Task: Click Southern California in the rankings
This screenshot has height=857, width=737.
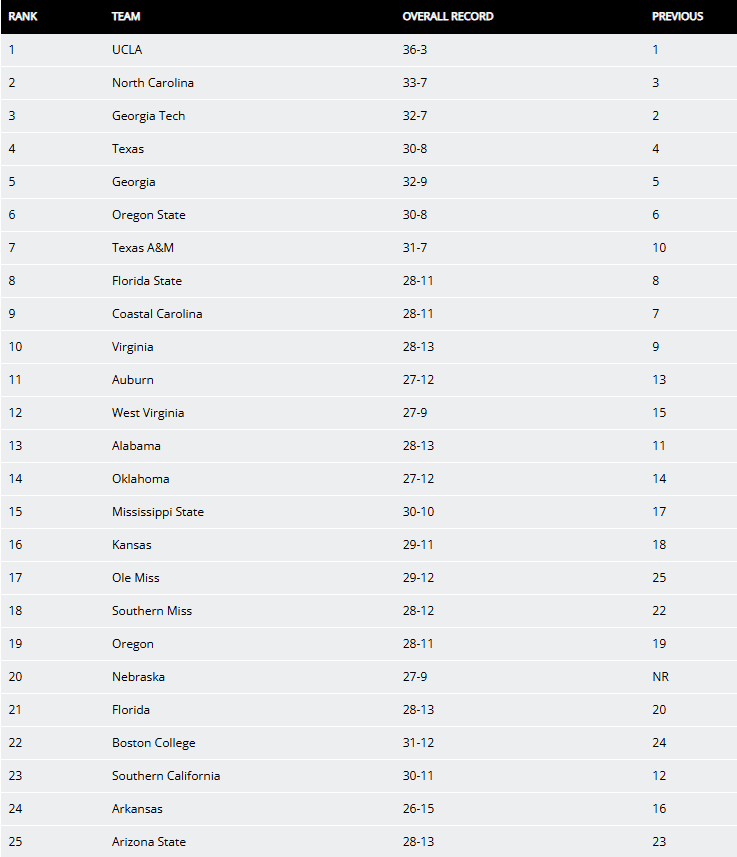Action: (x=166, y=776)
